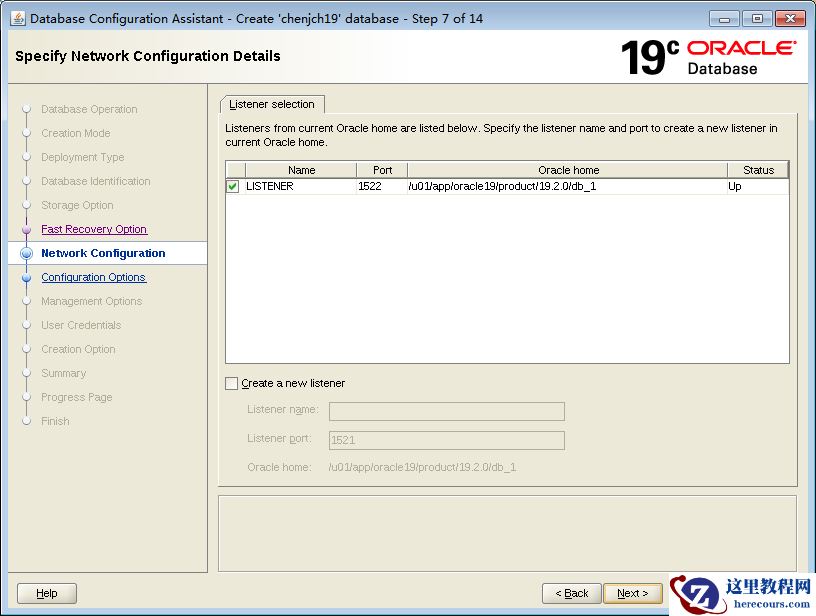816x616 pixels.
Task: Click the Creation Option step
Action: (x=78, y=349)
